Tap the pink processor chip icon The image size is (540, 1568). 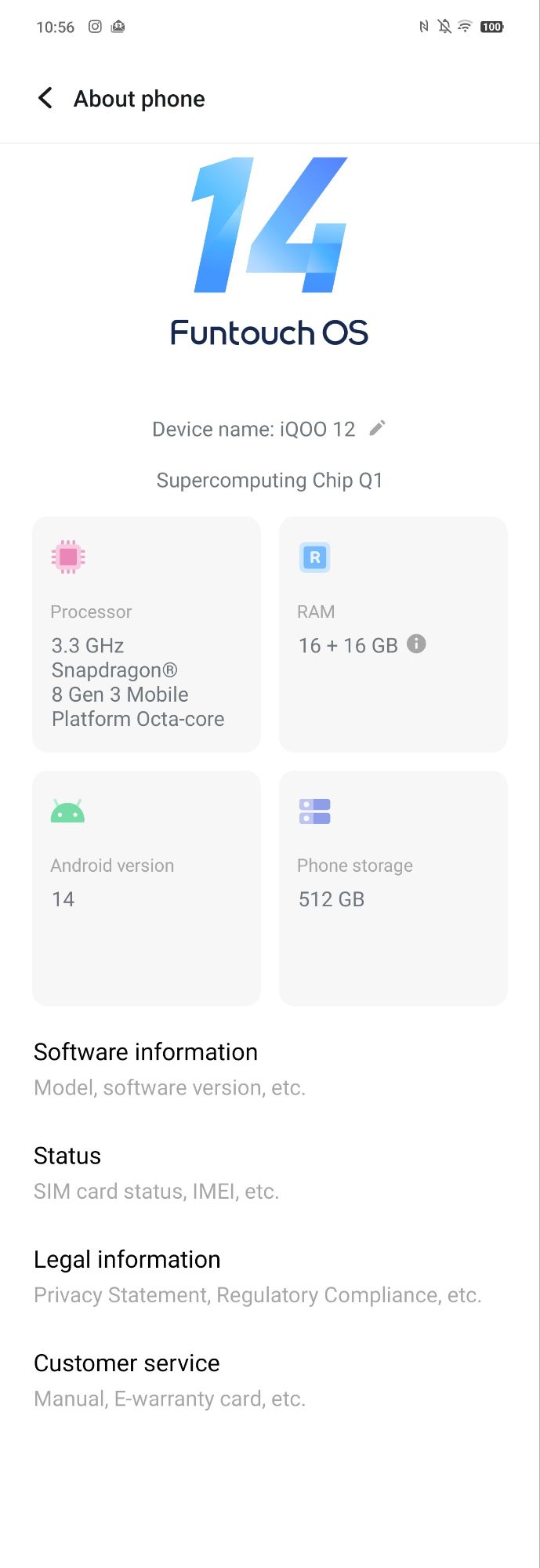pyautogui.click(x=68, y=557)
